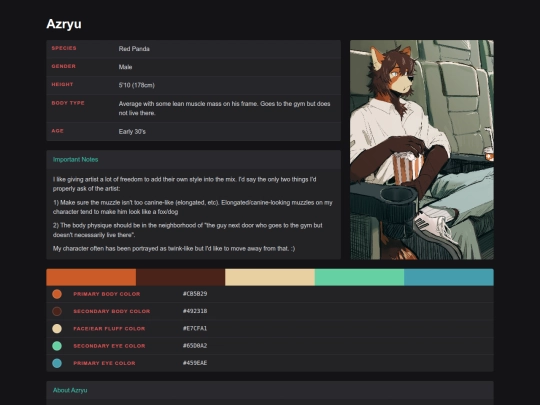The image size is (540, 405).
Task: Click the Height label
Action: (62, 84)
